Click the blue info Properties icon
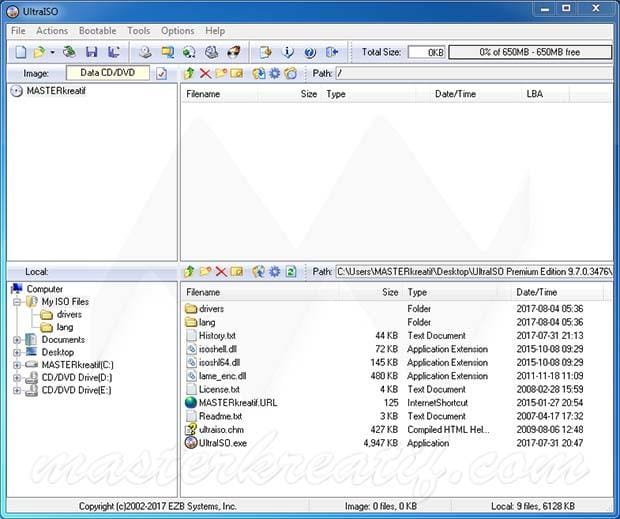This screenshot has height=519, width=620. point(288,52)
